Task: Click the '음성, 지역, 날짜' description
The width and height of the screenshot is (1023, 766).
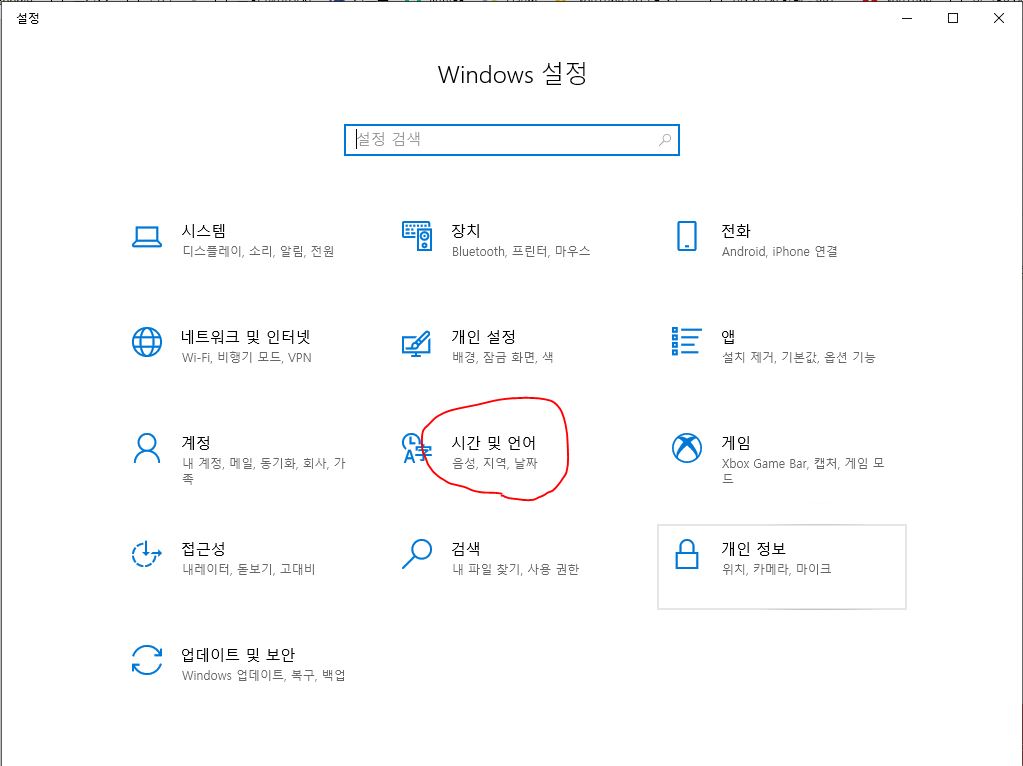Action: pyautogui.click(x=495, y=463)
